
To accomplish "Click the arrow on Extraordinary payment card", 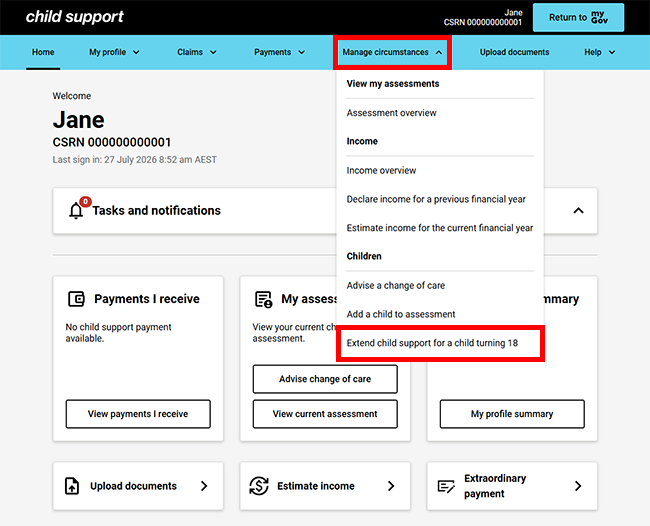I will (x=578, y=486).
